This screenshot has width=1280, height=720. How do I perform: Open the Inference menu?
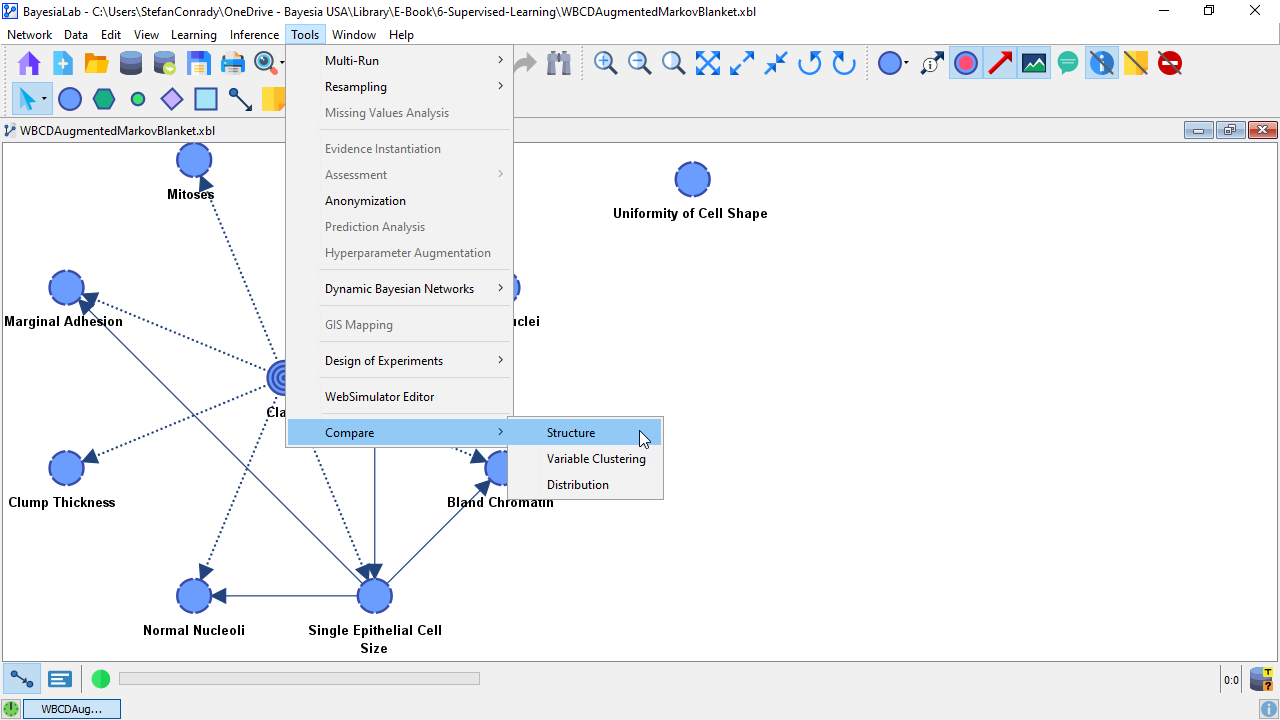click(254, 35)
